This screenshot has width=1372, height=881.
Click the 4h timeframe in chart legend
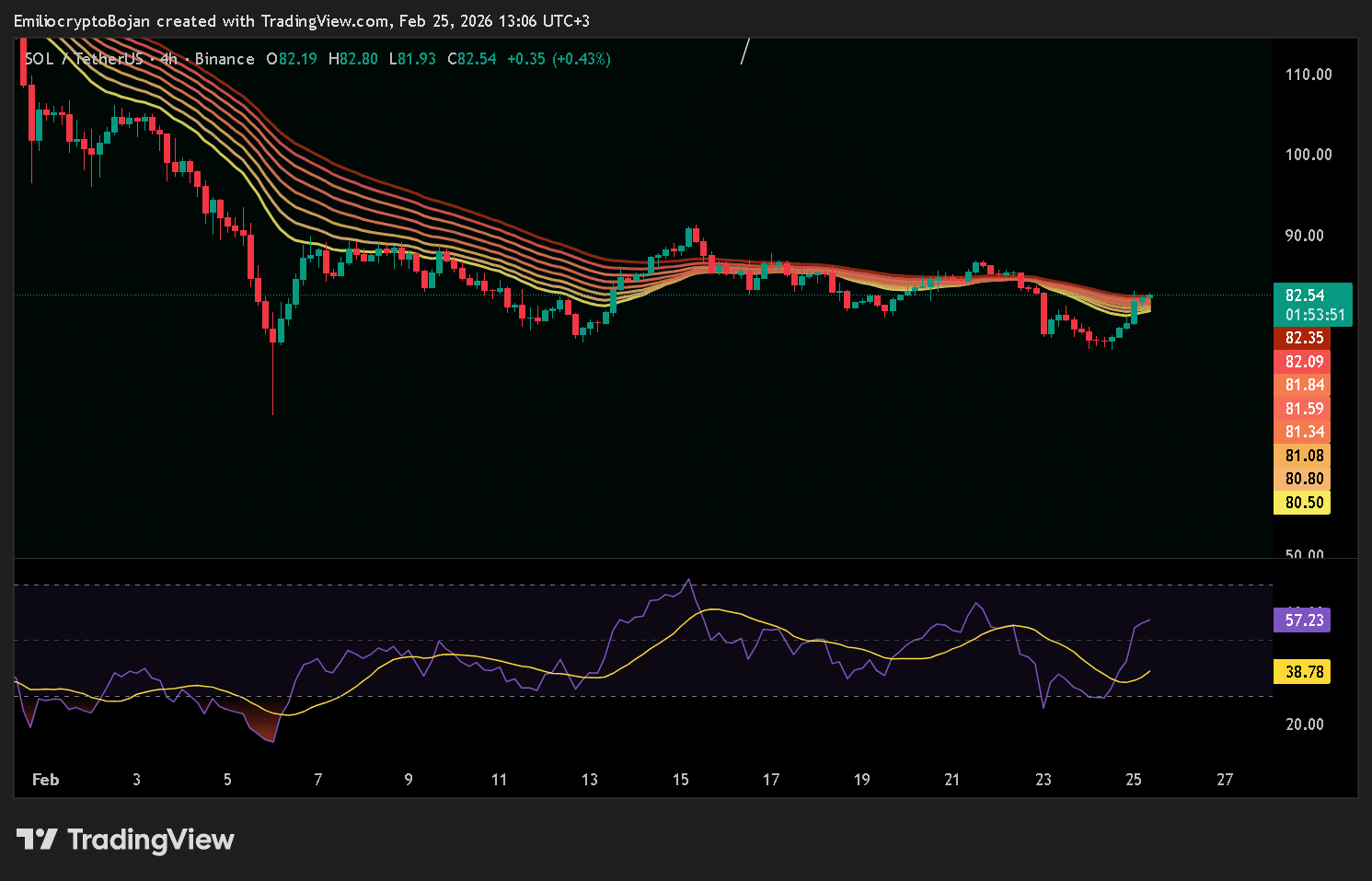pyautogui.click(x=168, y=59)
